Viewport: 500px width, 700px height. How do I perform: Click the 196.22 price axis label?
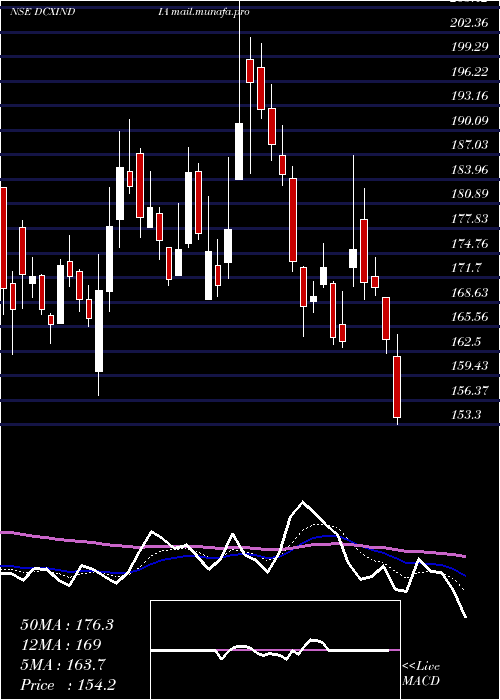(469, 71)
